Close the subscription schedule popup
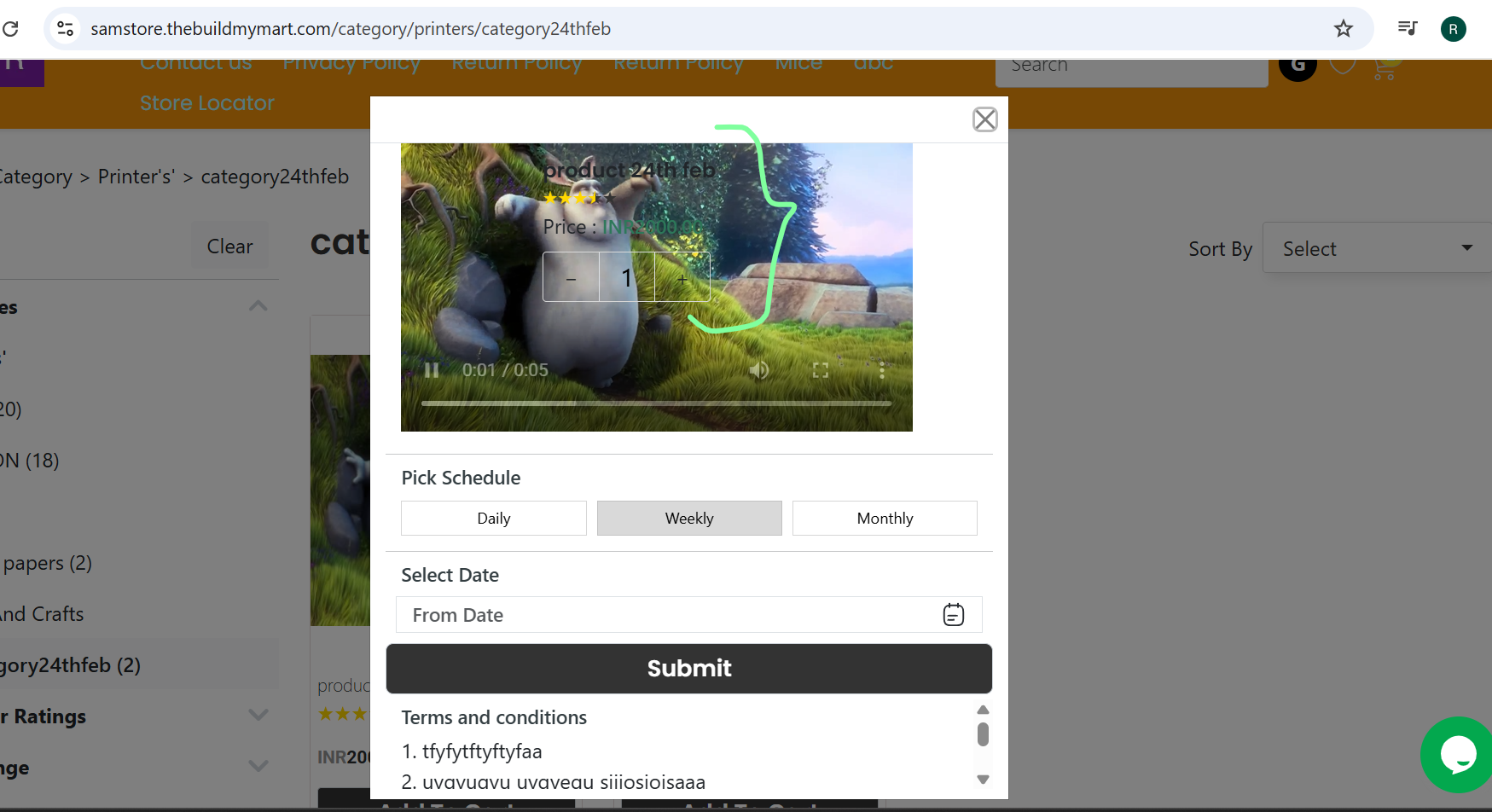The height and width of the screenshot is (812, 1492). [985, 119]
